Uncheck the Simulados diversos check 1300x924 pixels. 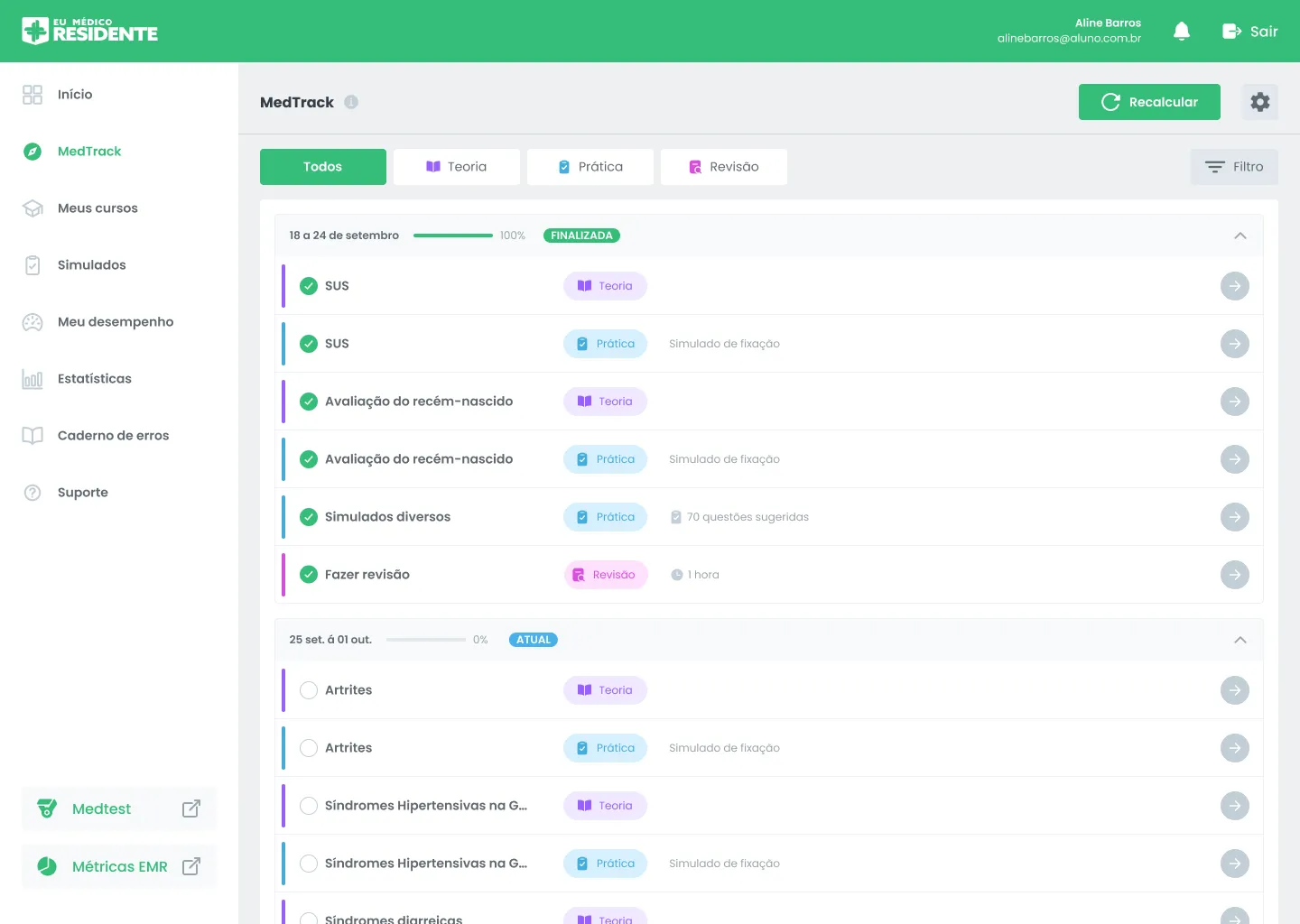(309, 517)
